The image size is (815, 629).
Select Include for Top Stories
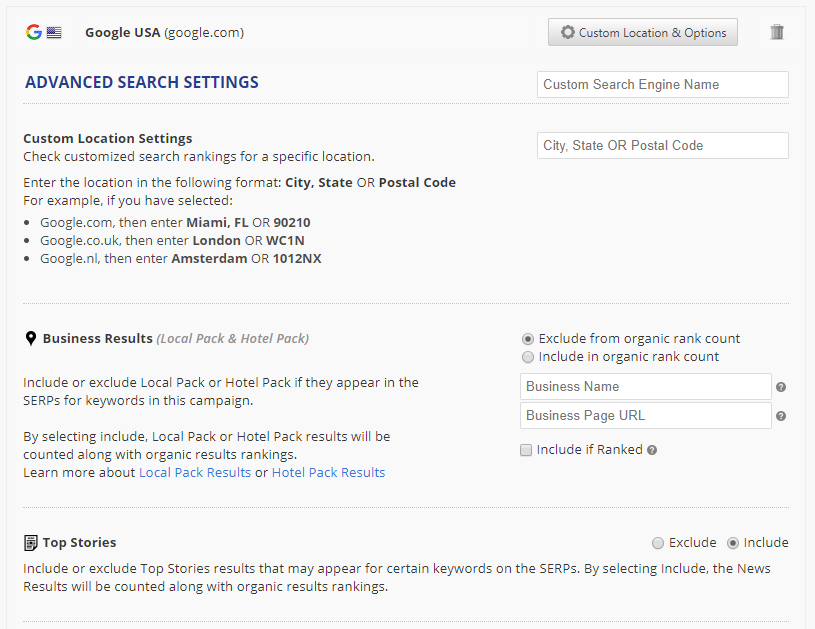tap(733, 543)
